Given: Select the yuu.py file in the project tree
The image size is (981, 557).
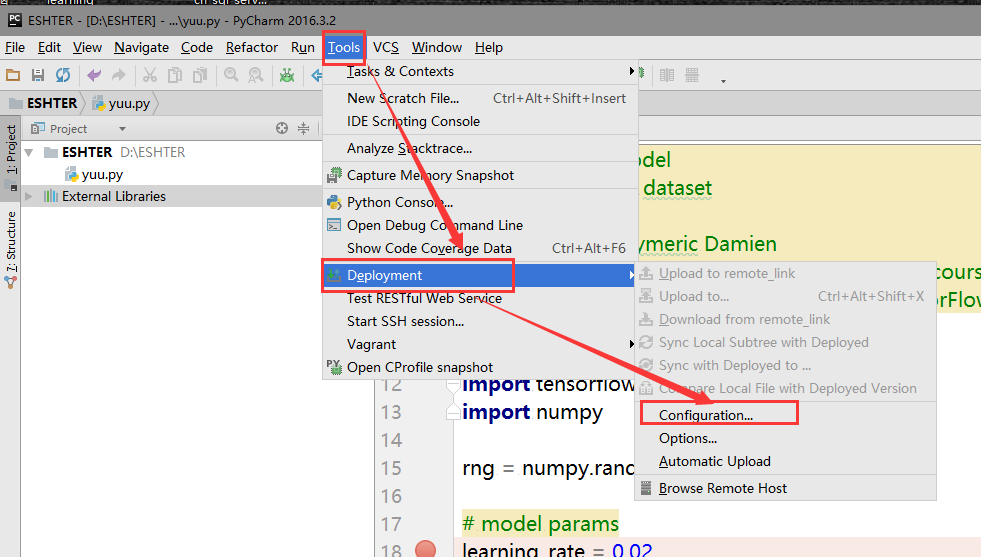Looking at the screenshot, I should [x=102, y=175].
